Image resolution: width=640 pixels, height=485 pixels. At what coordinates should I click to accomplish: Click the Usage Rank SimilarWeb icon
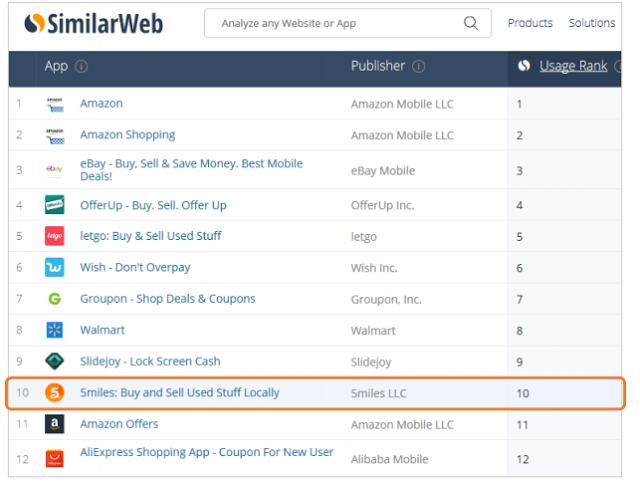point(523,66)
